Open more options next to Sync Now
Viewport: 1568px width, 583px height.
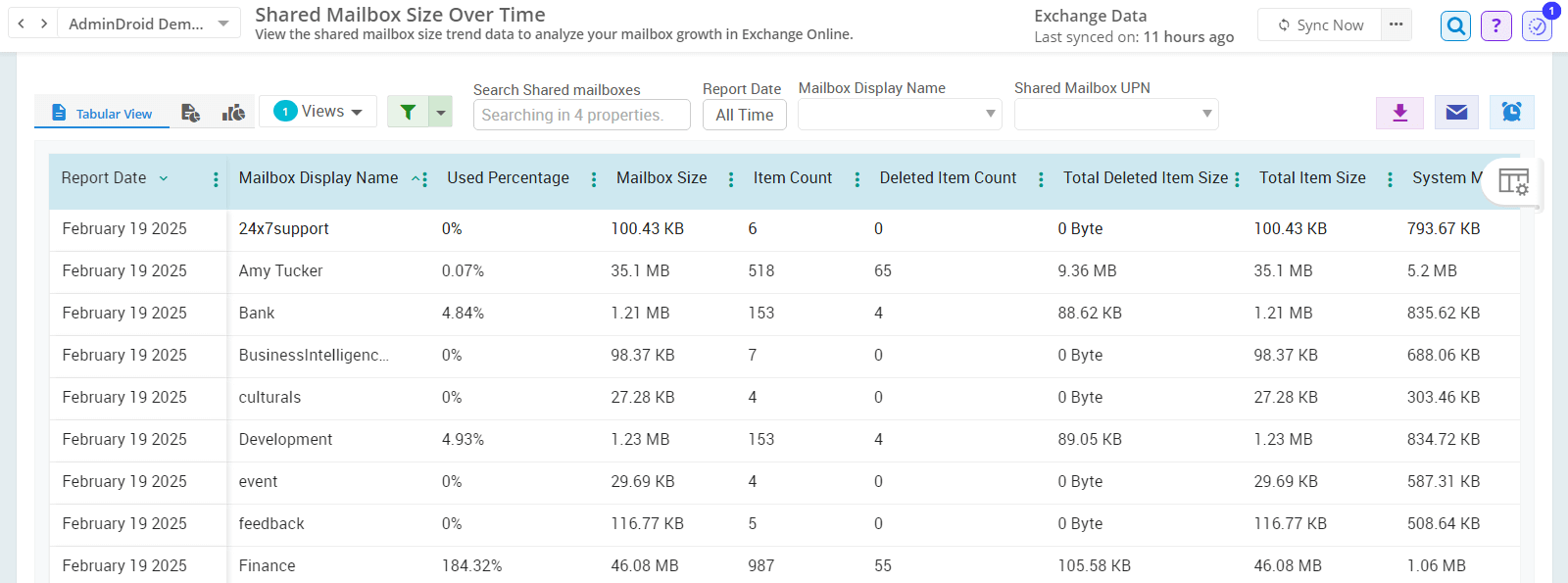point(1396,24)
